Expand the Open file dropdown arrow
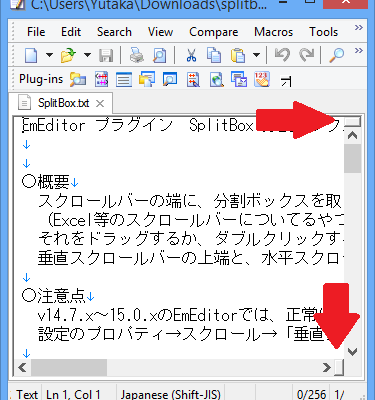The height and width of the screenshot is (400, 375). pos(87,55)
